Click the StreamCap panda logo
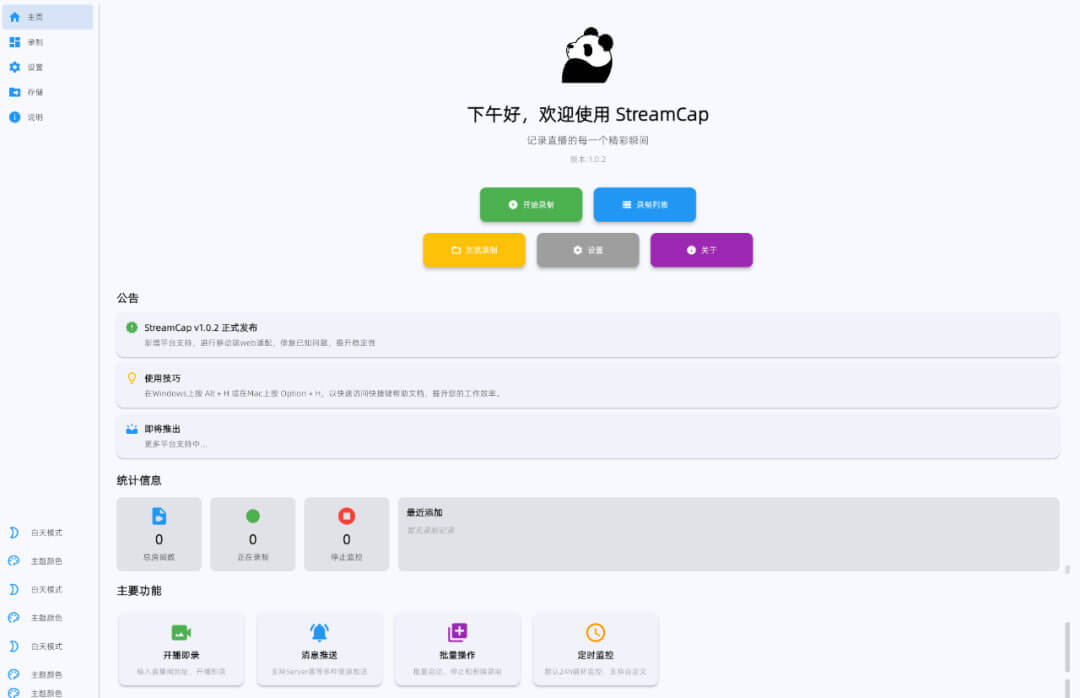This screenshot has width=1080, height=698. click(586, 55)
